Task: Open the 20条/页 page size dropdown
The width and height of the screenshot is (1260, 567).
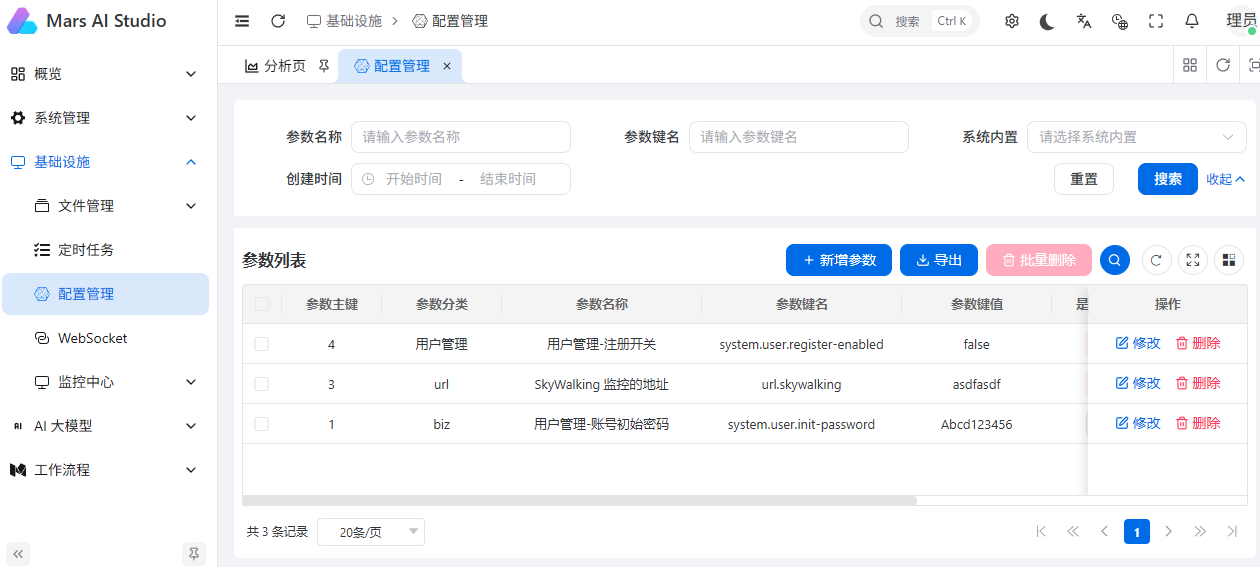Action: point(371,532)
